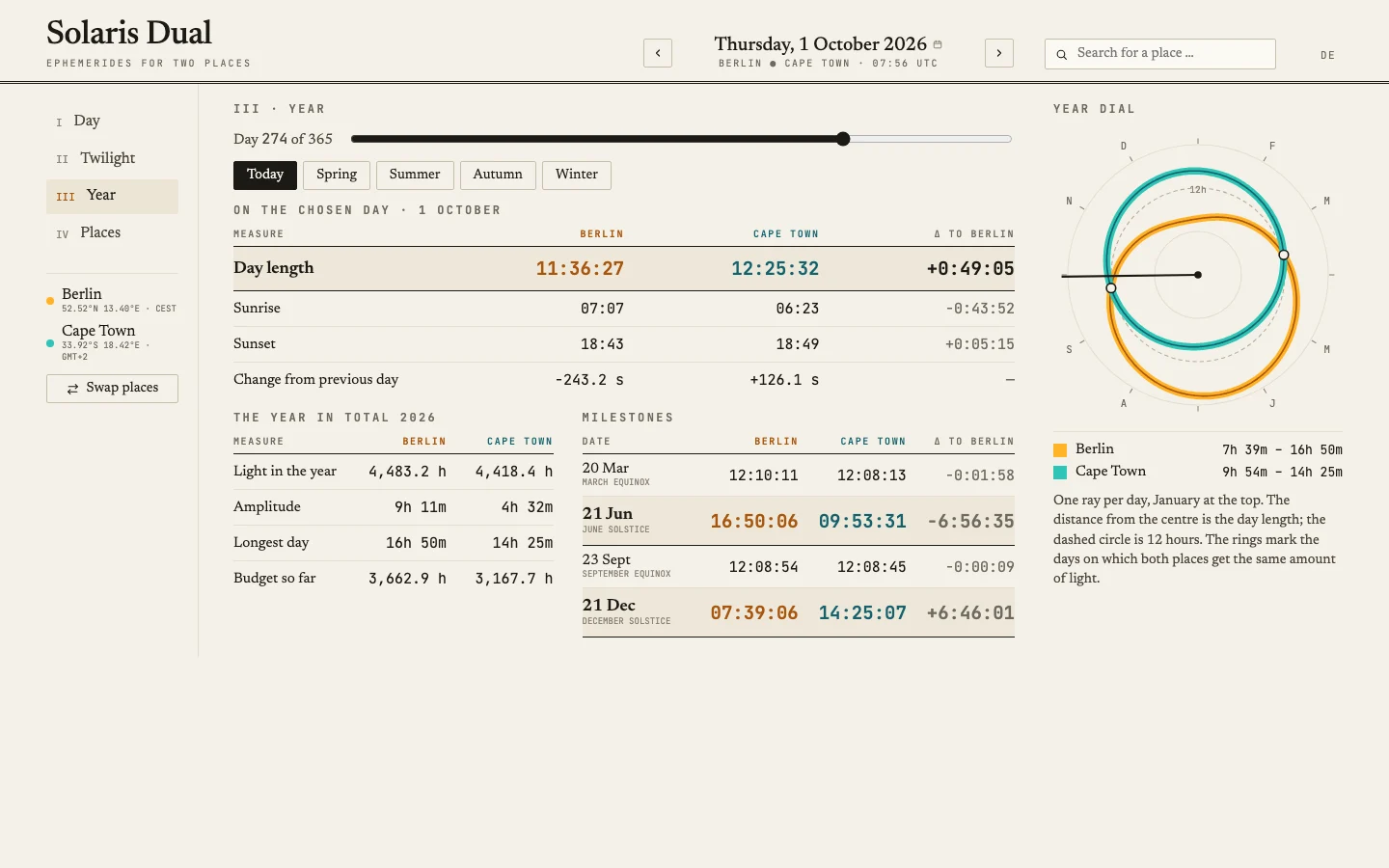The height and width of the screenshot is (868, 1389).
Task: Click Cape Town's day length 12:25:32
Action: coord(775,269)
